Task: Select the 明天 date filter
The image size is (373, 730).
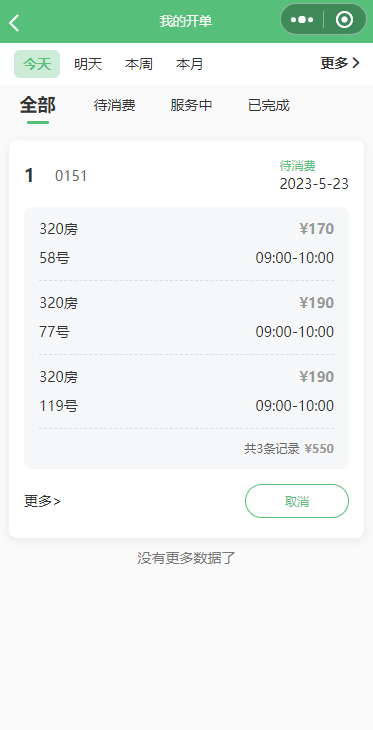Action: coord(88,64)
